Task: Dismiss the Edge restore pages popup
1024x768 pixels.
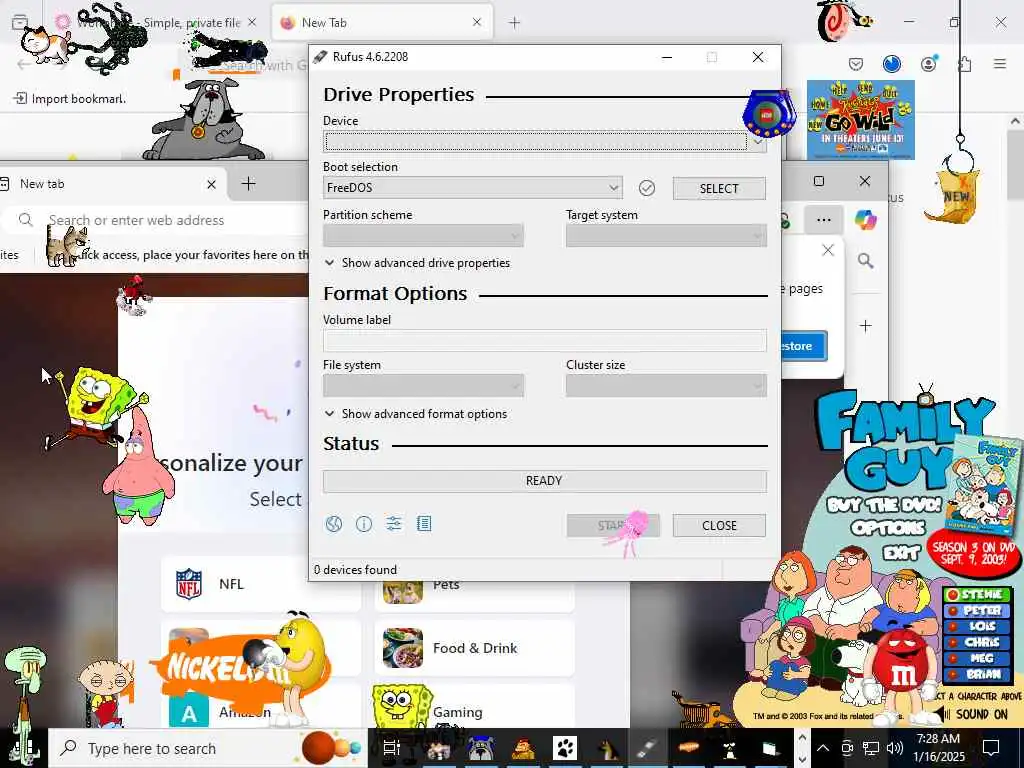Action: [827, 250]
